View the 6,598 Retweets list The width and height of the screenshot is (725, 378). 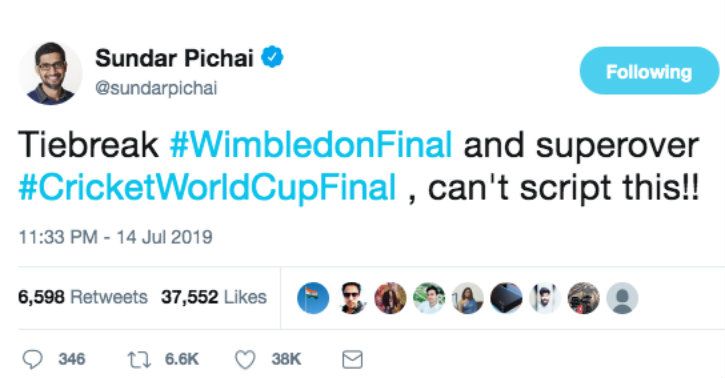[83, 297]
